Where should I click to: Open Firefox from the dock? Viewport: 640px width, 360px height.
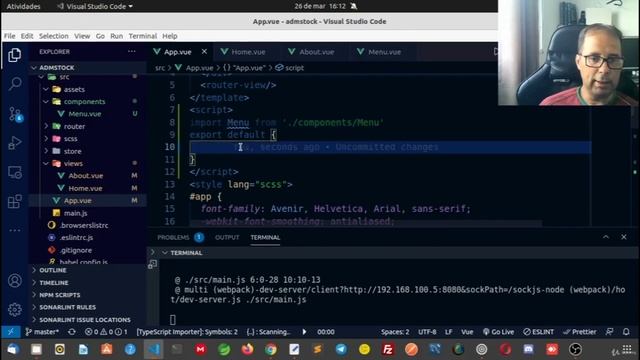click(247, 349)
